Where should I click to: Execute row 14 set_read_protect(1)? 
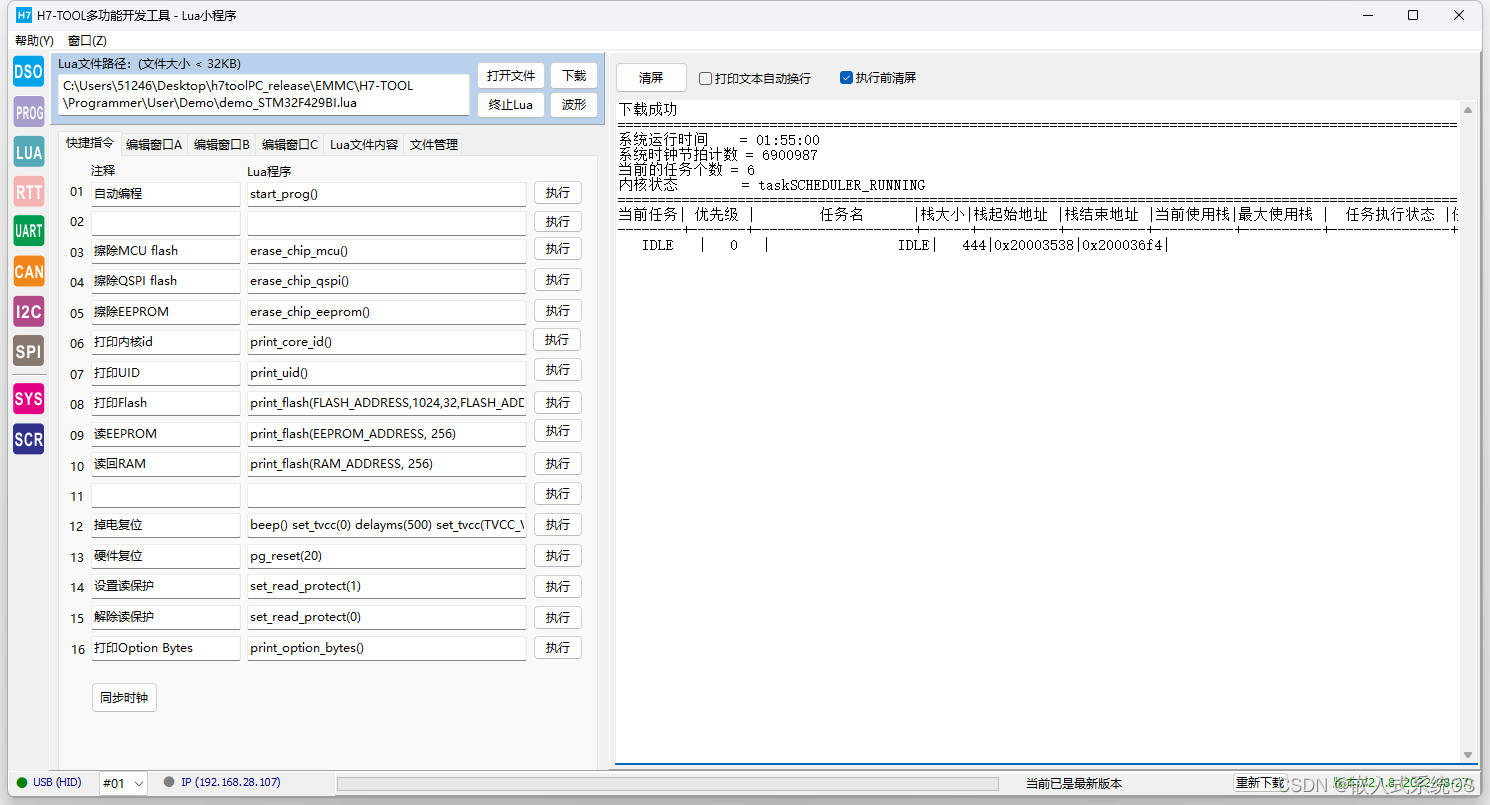tap(558, 587)
